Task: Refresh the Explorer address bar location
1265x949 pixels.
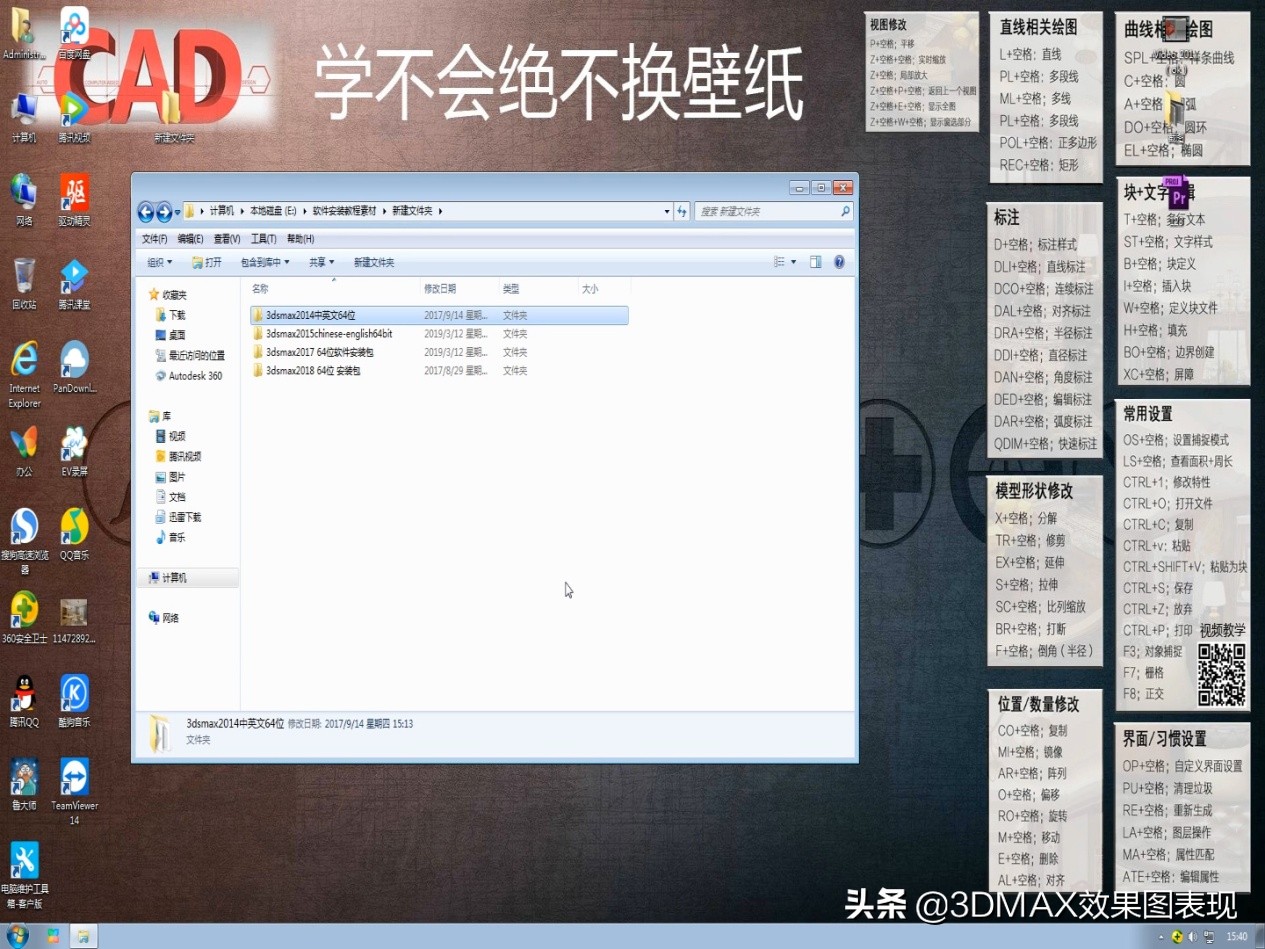Action: [x=682, y=211]
